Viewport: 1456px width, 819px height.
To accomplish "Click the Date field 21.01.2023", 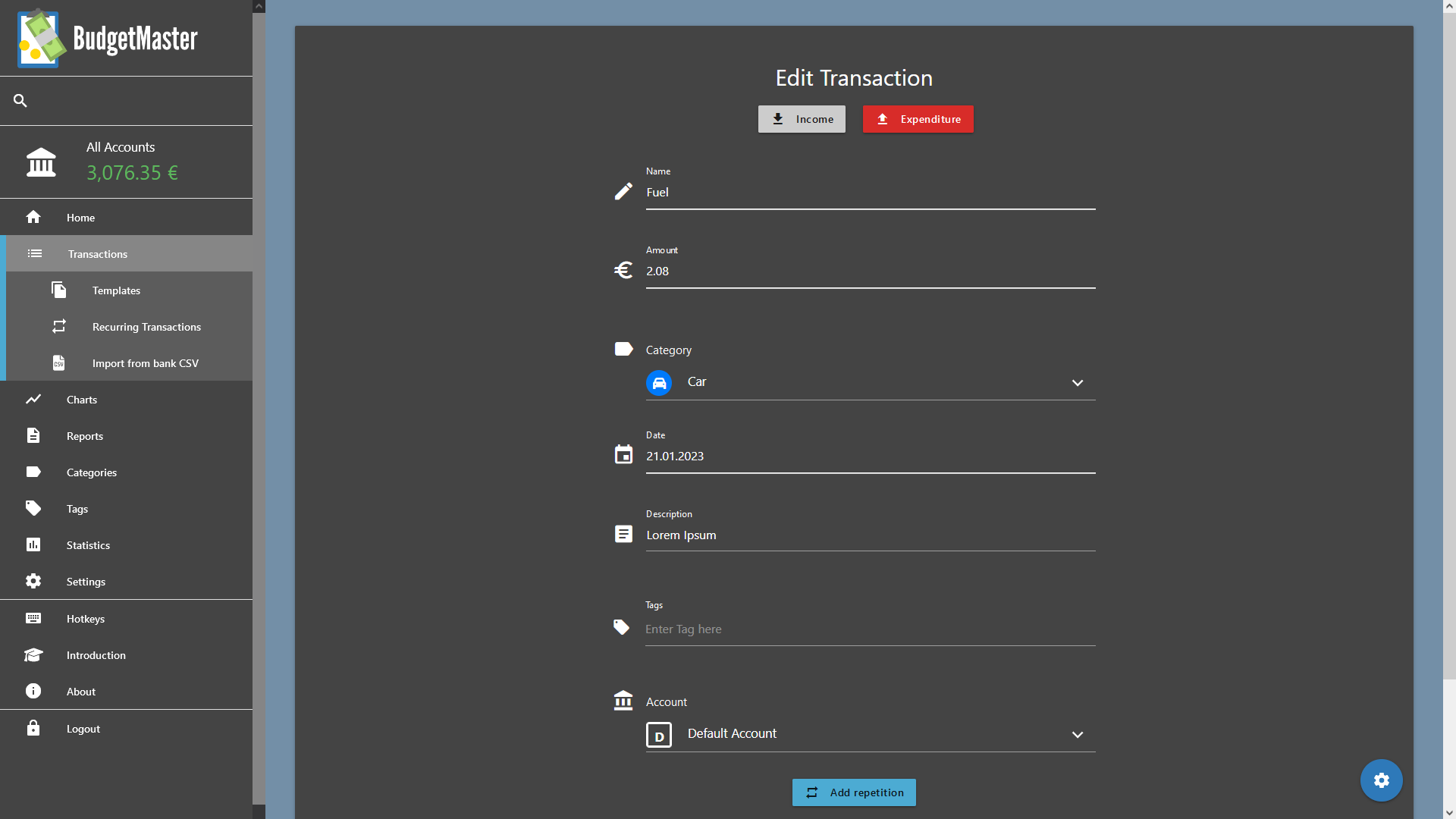I will click(x=871, y=457).
